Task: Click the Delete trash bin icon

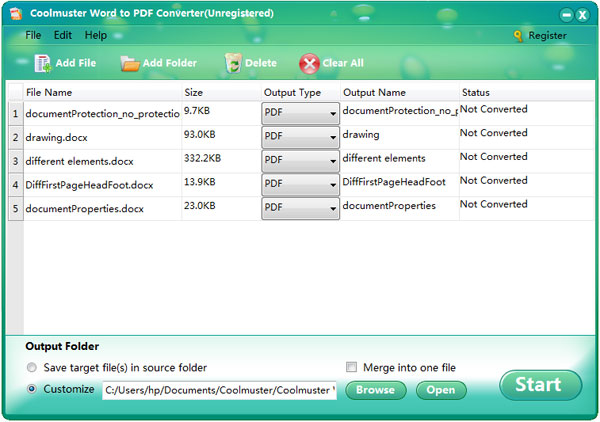Action: click(x=233, y=63)
